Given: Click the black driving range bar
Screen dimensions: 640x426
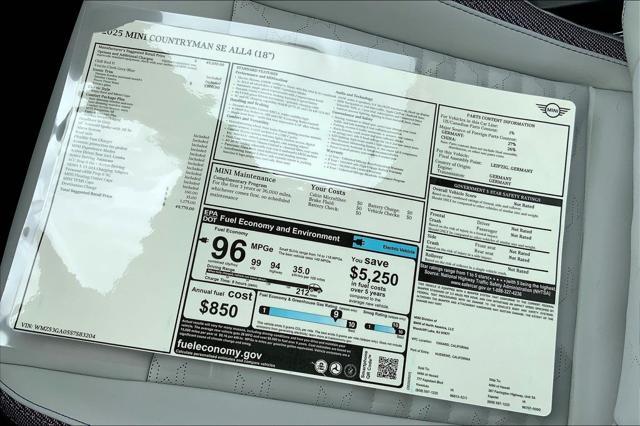Looking at the screenshot, I should tap(257, 277).
